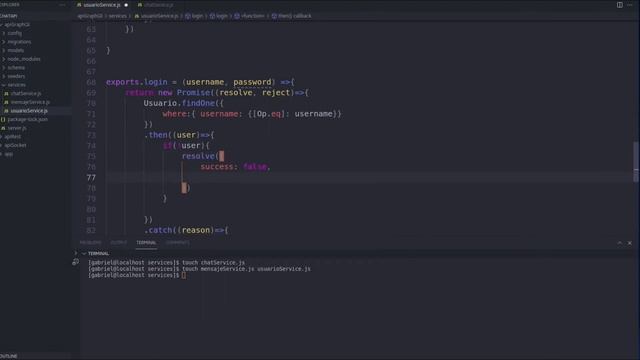Click 'success' on line 76
The width and height of the screenshot is (640, 360).
click(217, 167)
